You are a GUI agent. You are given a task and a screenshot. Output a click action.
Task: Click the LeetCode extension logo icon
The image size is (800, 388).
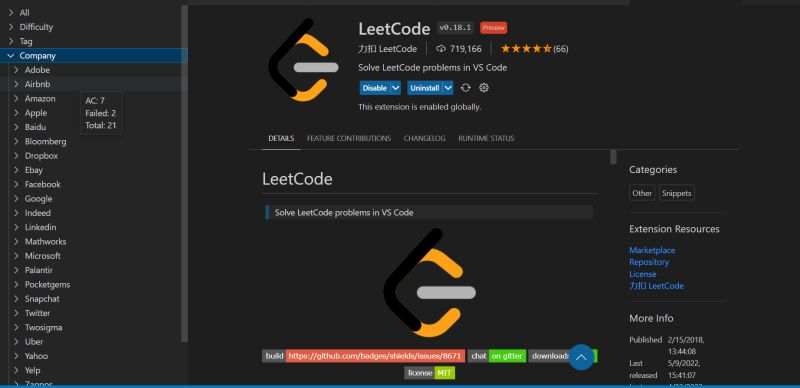pyautogui.click(x=303, y=60)
